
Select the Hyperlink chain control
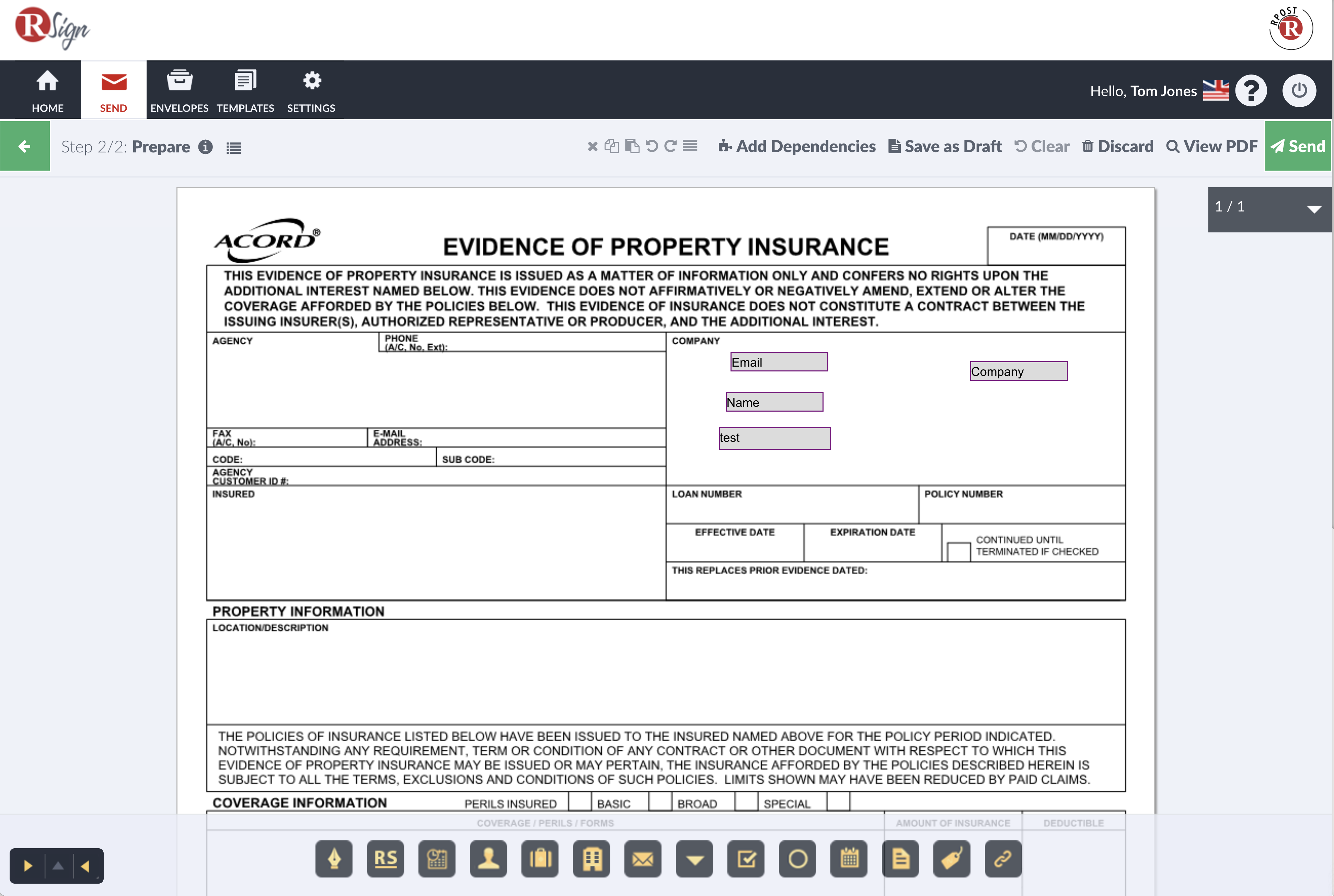[x=1003, y=858]
